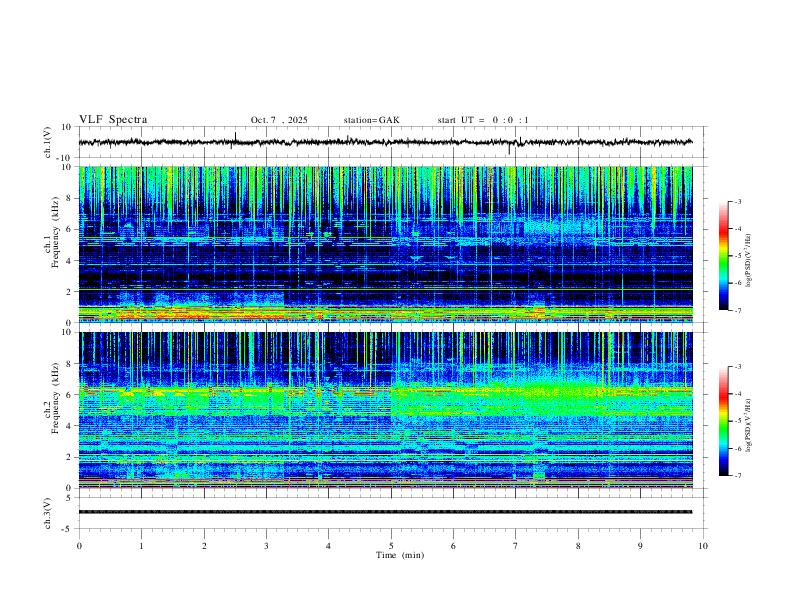The image size is (792, 612).
Task: Click the "start UT = 0 : 0 : 1" text
Action: pyautogui.click(x=483, y=120)
